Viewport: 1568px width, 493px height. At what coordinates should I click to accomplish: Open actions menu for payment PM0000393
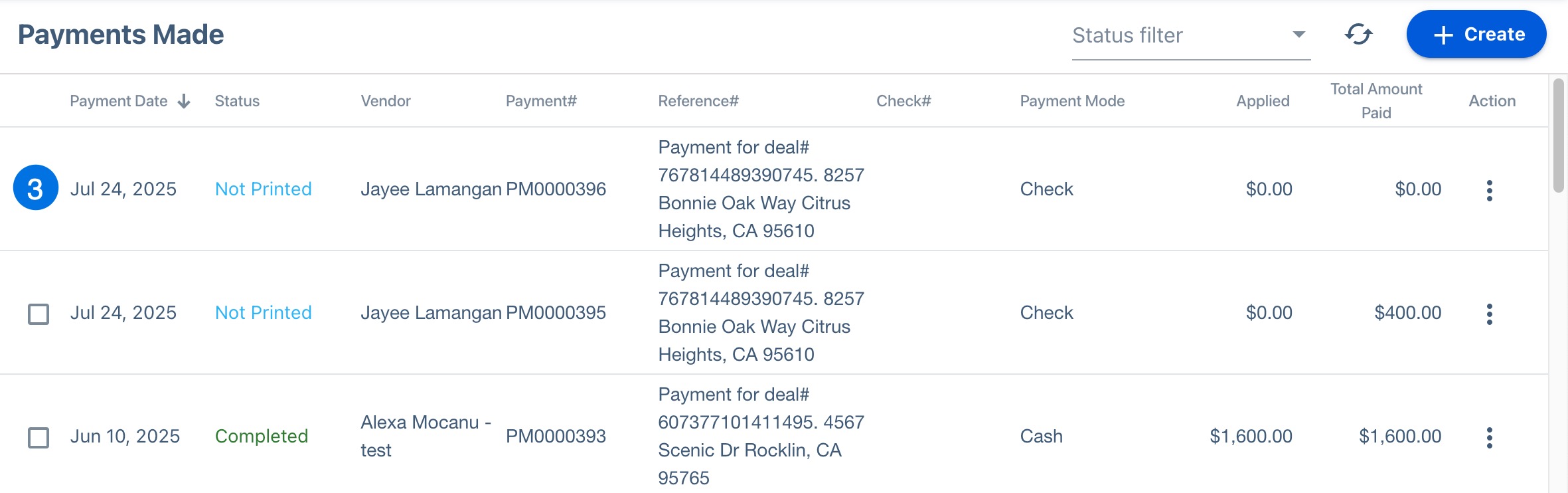1489,438
